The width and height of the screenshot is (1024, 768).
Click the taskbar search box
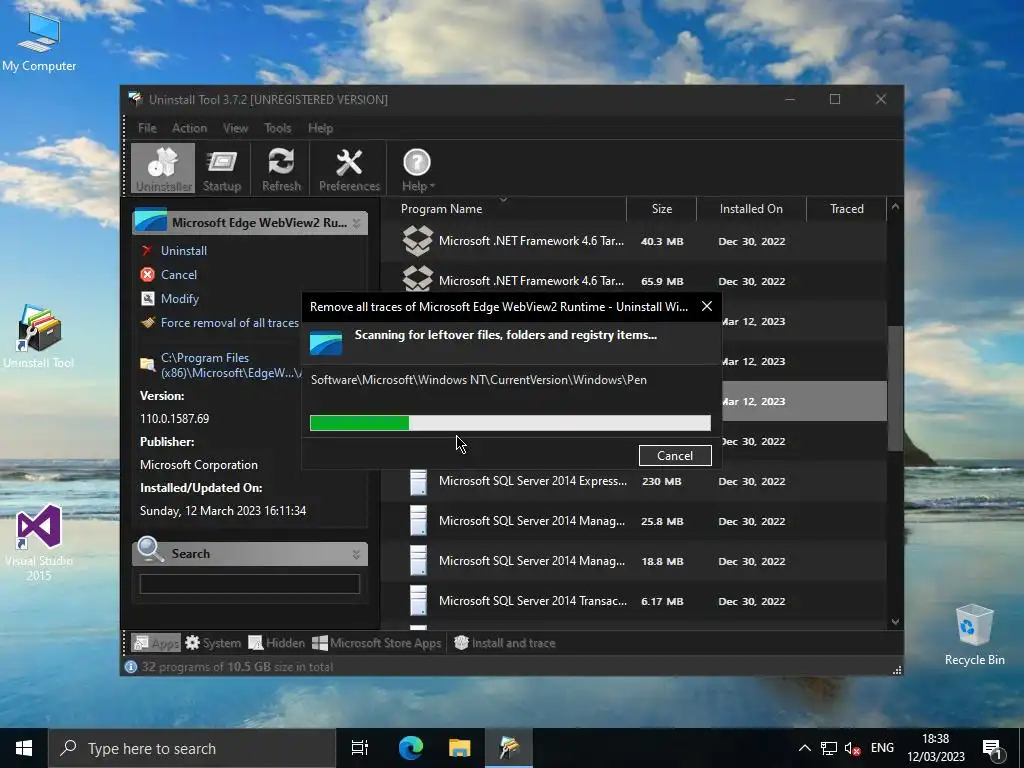(x=191, y=748)
